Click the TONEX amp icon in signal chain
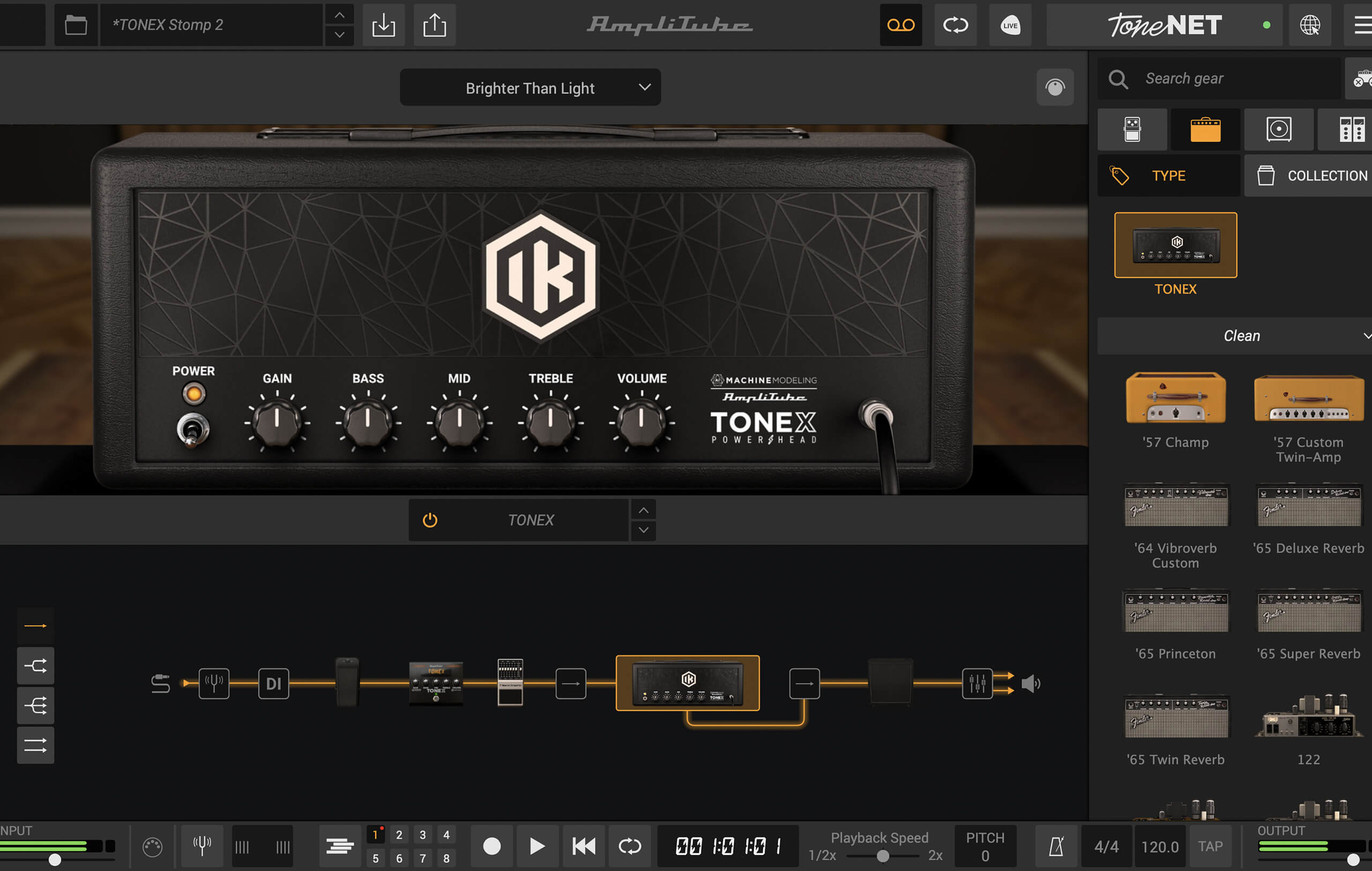Screen dimensions: 1372x871 pos(685,683)
